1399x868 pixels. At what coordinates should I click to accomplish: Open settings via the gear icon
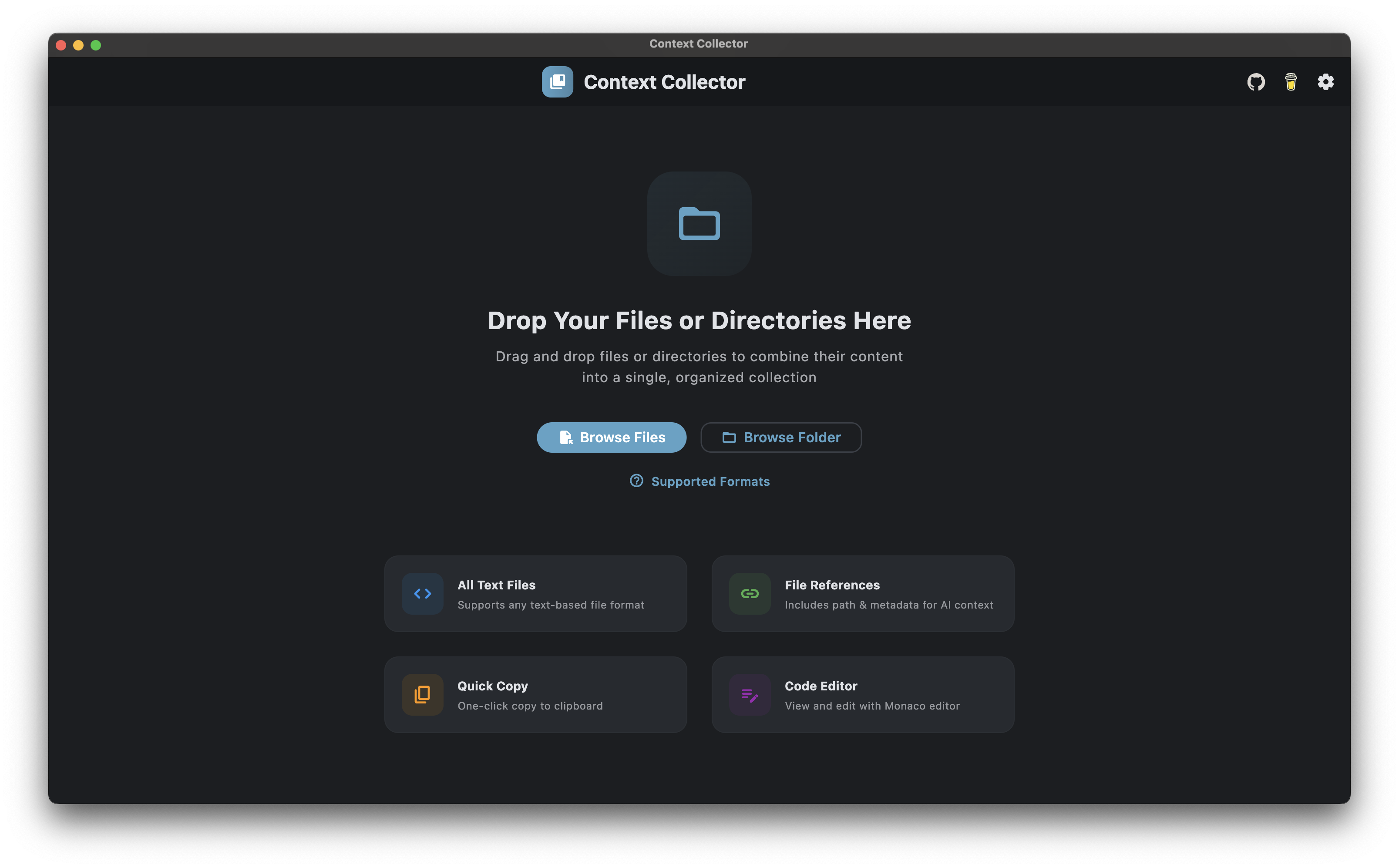1325,82
